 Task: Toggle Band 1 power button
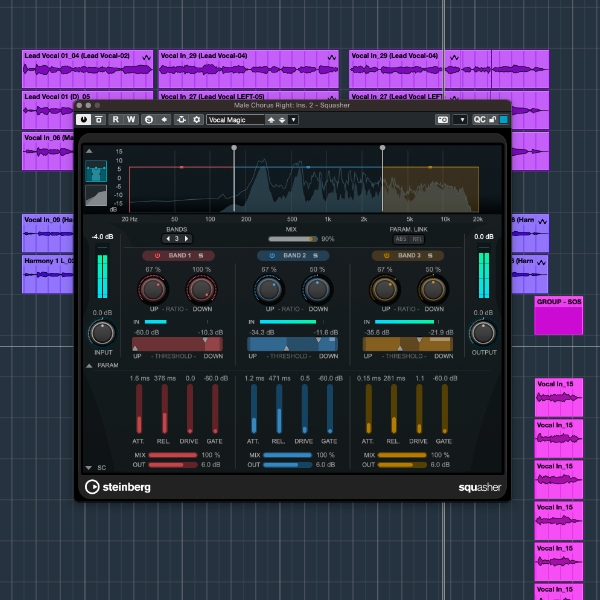pos(157,256)
